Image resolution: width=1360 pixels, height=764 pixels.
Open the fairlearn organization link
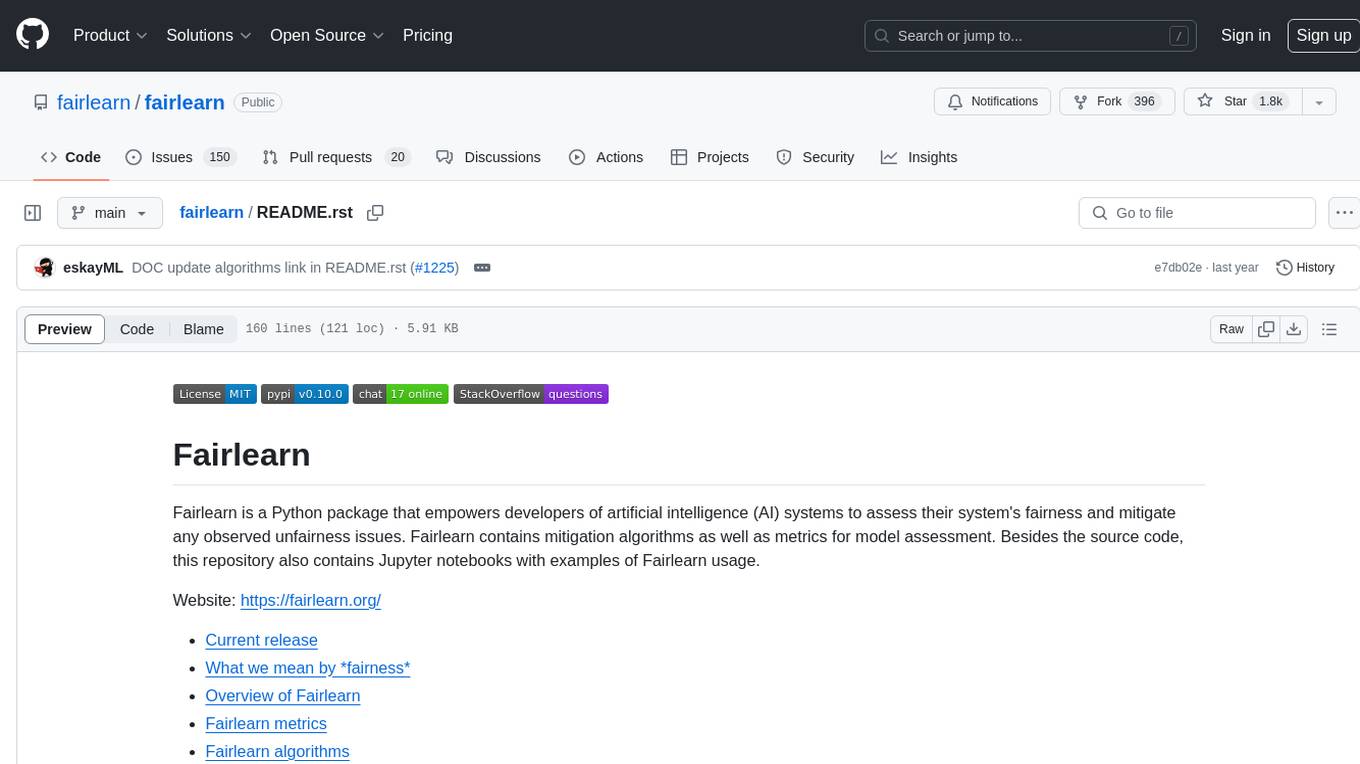click(x=94, y=102)
